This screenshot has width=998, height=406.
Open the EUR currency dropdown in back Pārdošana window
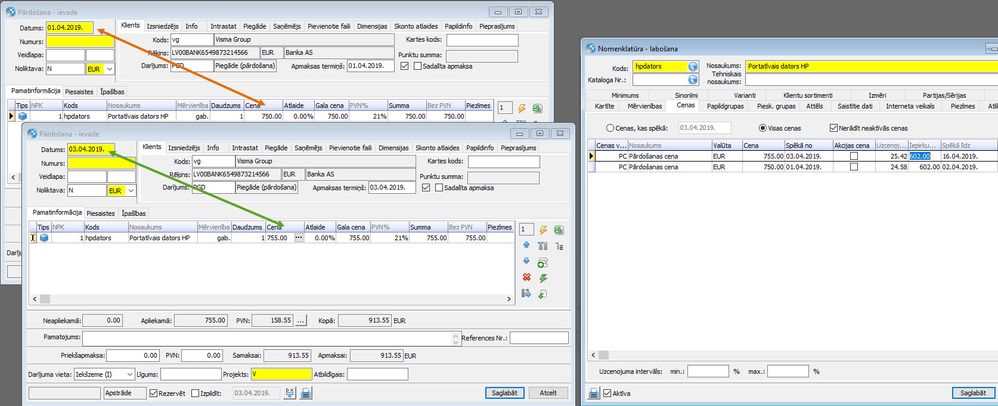click(x=109, y=68)
